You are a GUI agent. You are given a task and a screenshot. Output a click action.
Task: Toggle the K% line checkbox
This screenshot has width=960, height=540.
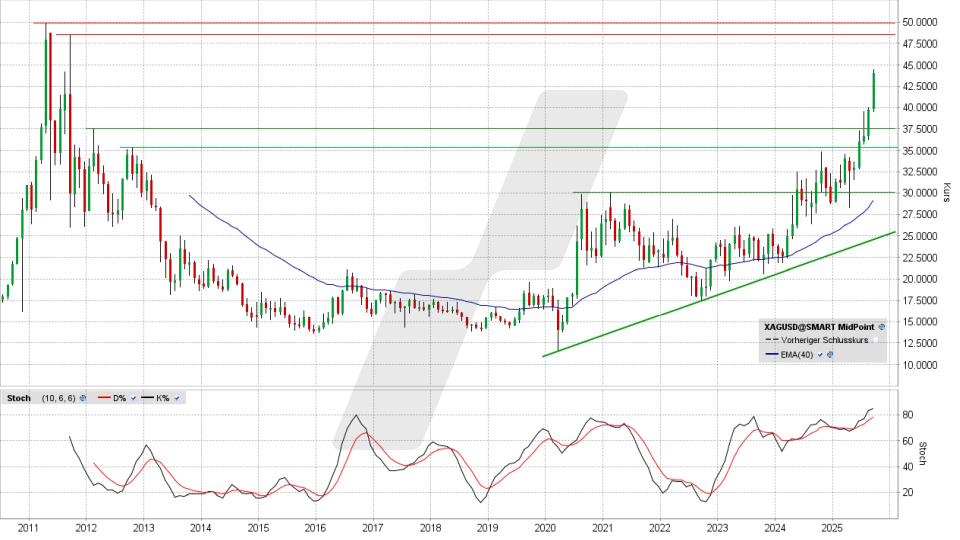(177, 398)
